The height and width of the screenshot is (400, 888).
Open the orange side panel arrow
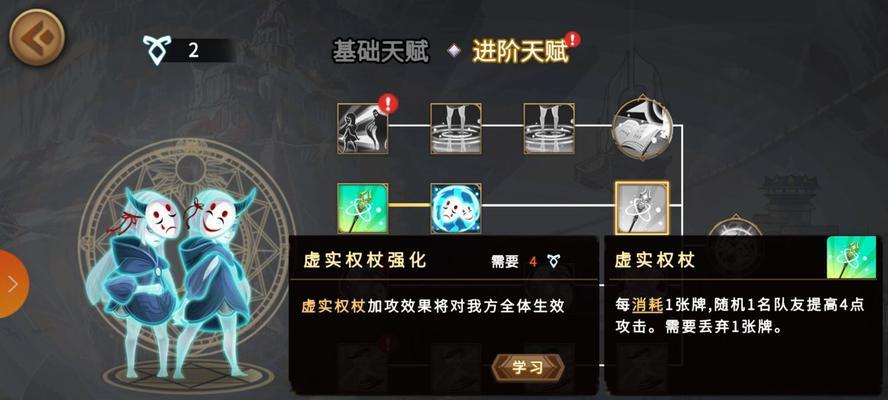point(12,283)
